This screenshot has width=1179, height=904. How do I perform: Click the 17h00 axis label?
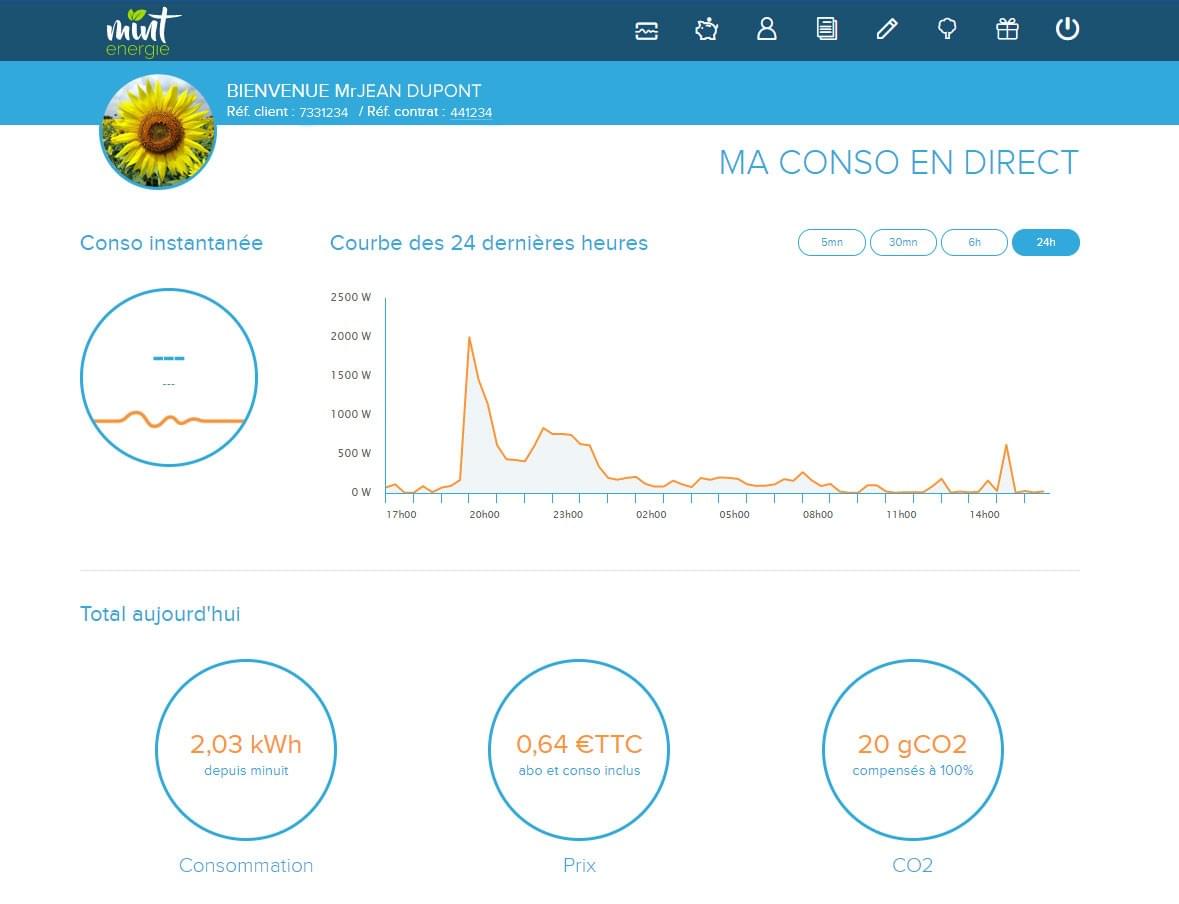click(402, 514)
